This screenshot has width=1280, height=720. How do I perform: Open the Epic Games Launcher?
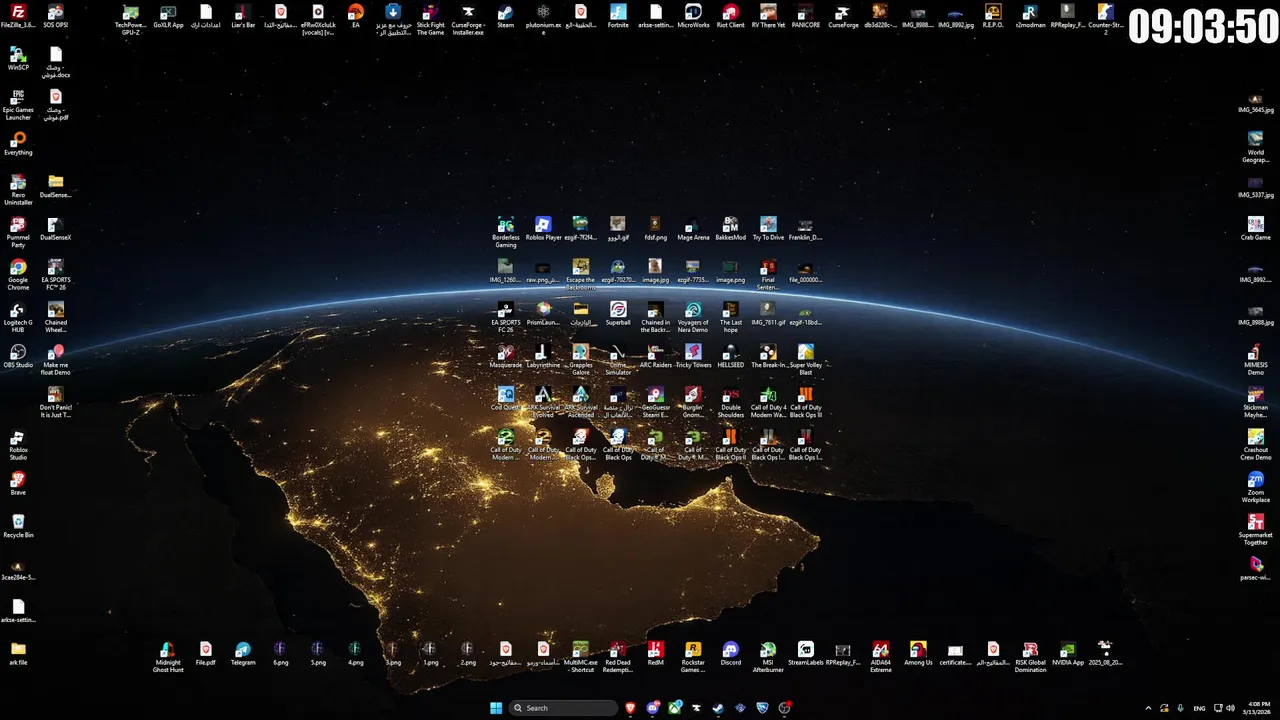pyautogui.click(x=18, y=104)
